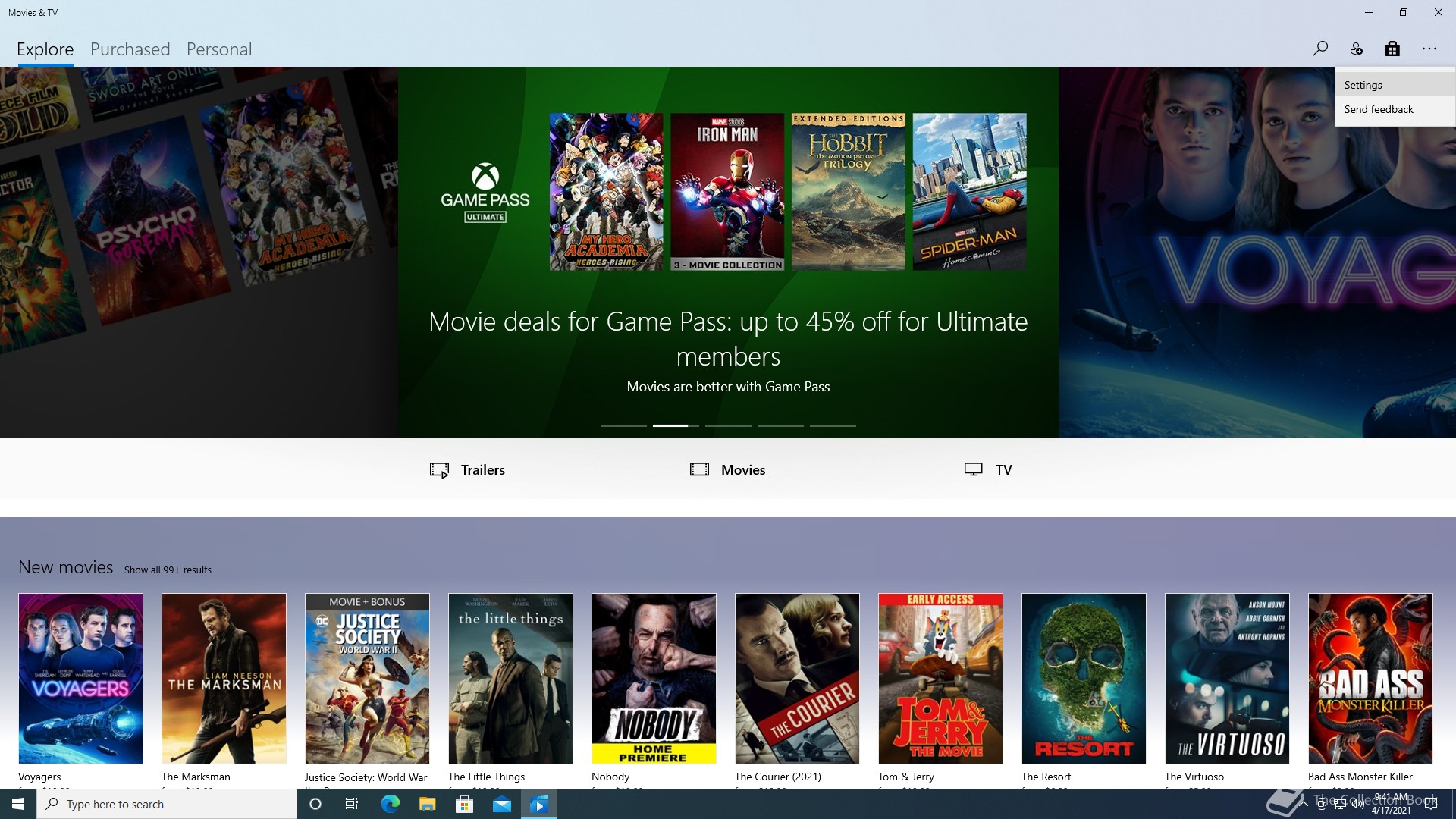This screenshot has width=1456, height=819.
Task: Select the fifth carousel page indicator
Action: click(x=833, y=425)
